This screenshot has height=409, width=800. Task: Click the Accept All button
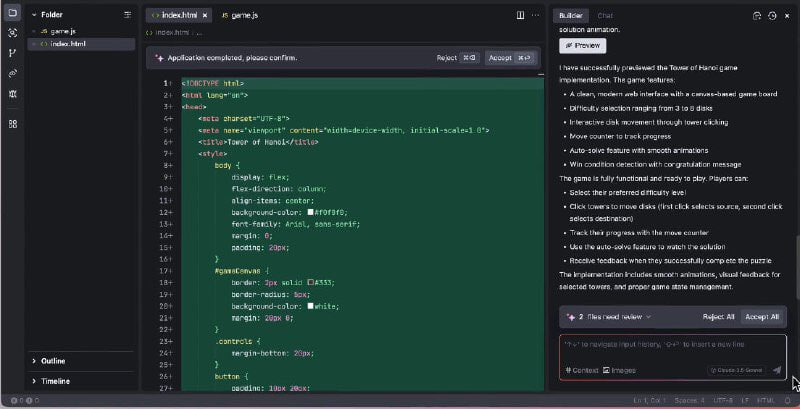coord(762,316)
